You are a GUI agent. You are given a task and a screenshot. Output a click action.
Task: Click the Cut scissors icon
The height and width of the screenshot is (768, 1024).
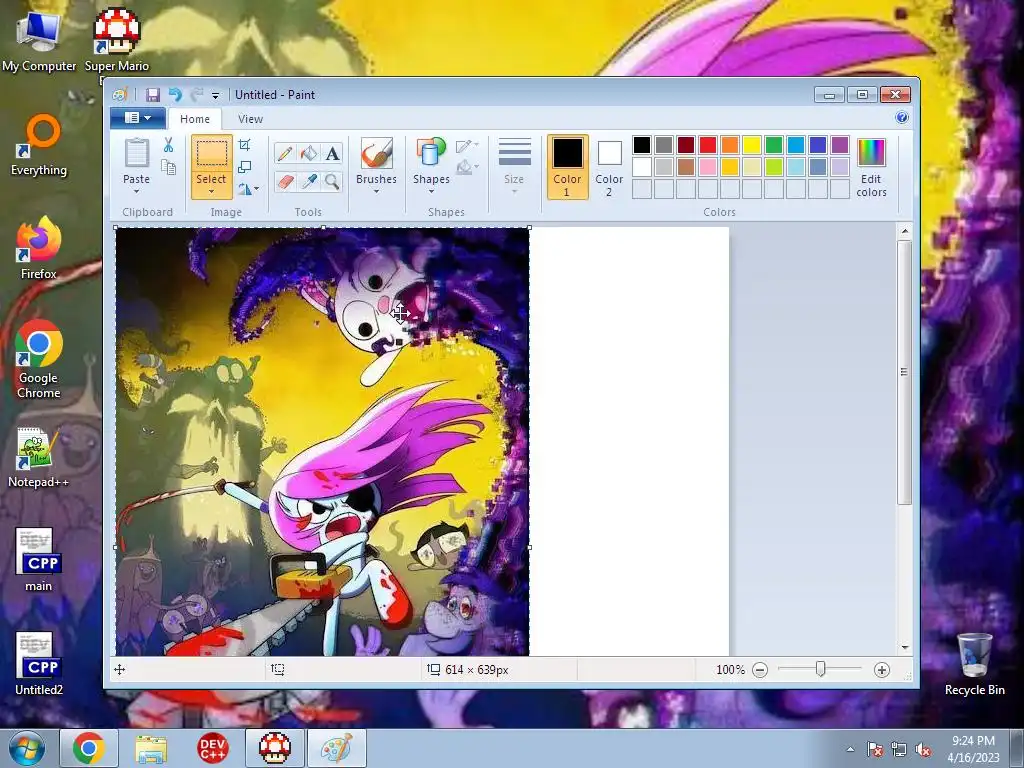[x=168, y=145]
